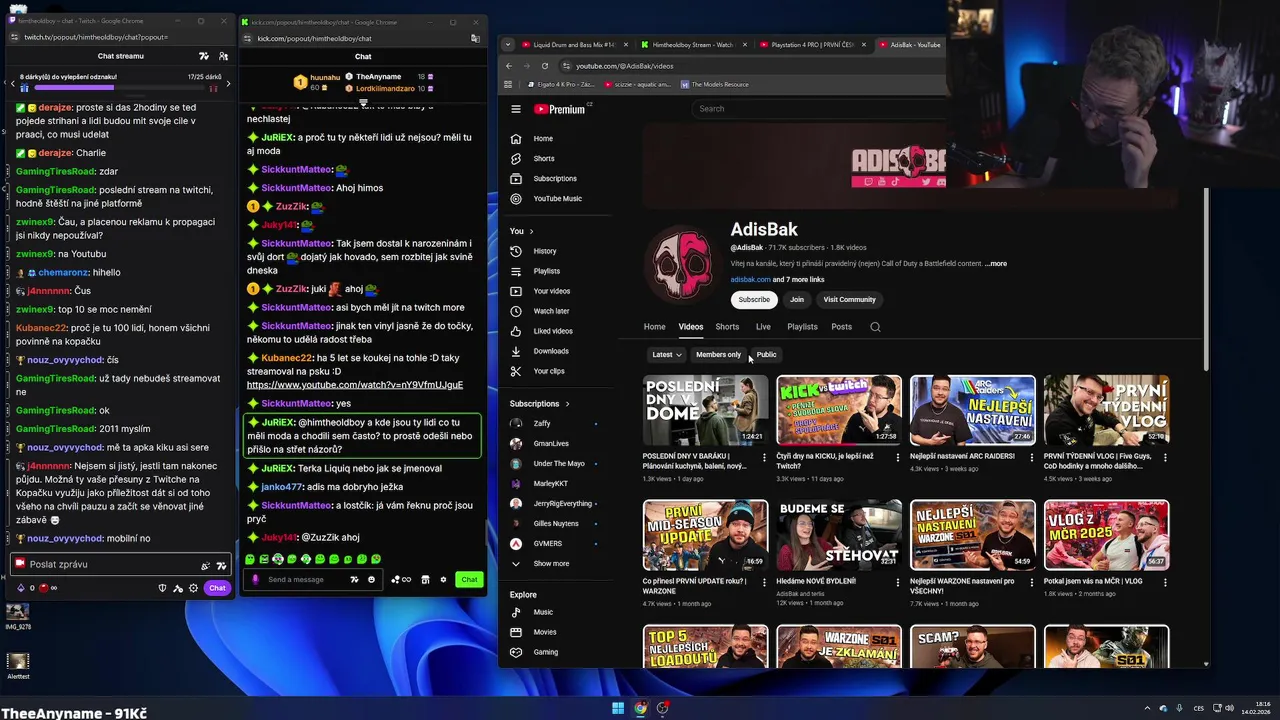
Task: Click the Windows Start button
Action: point(618,709)
